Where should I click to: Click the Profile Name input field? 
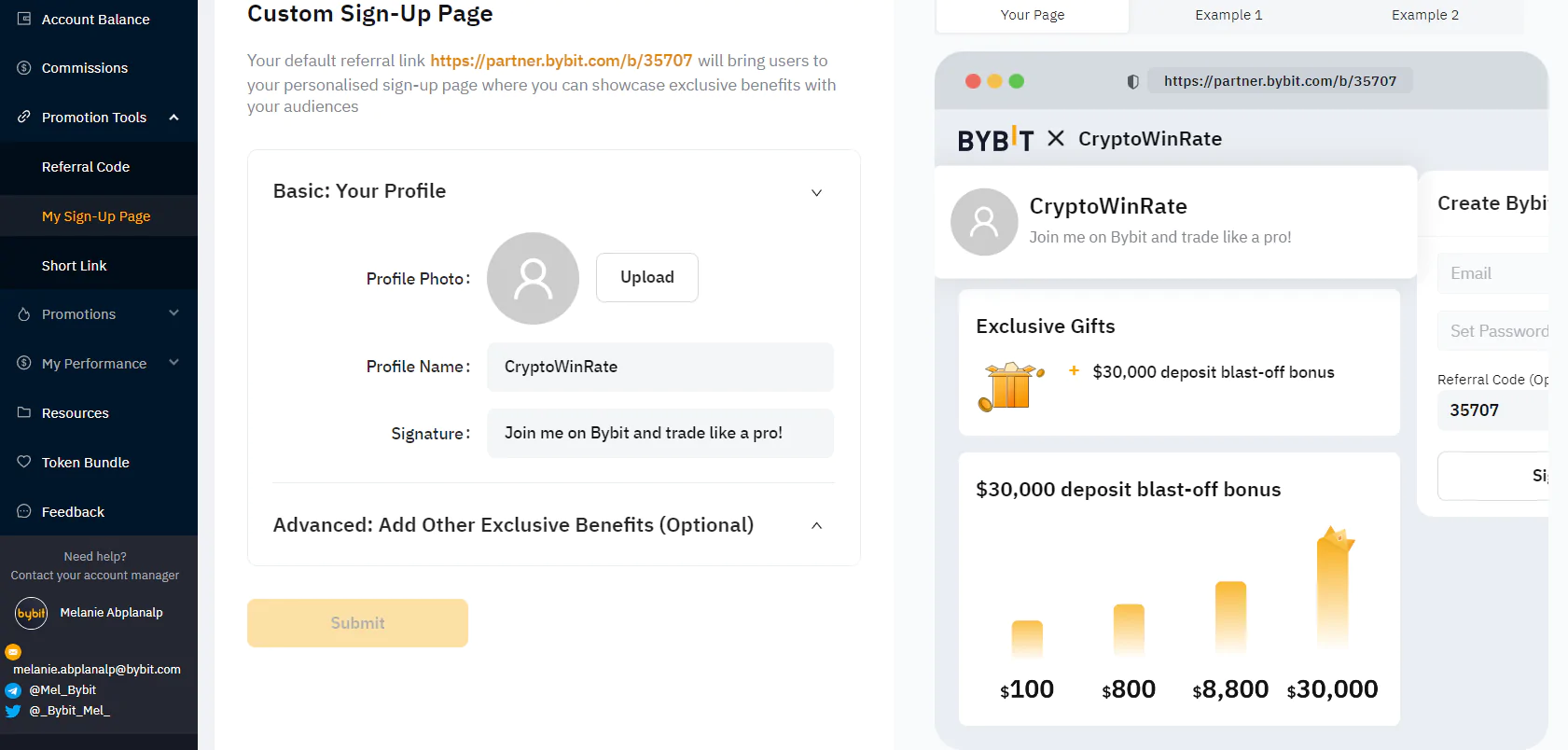tap(660, 367)
